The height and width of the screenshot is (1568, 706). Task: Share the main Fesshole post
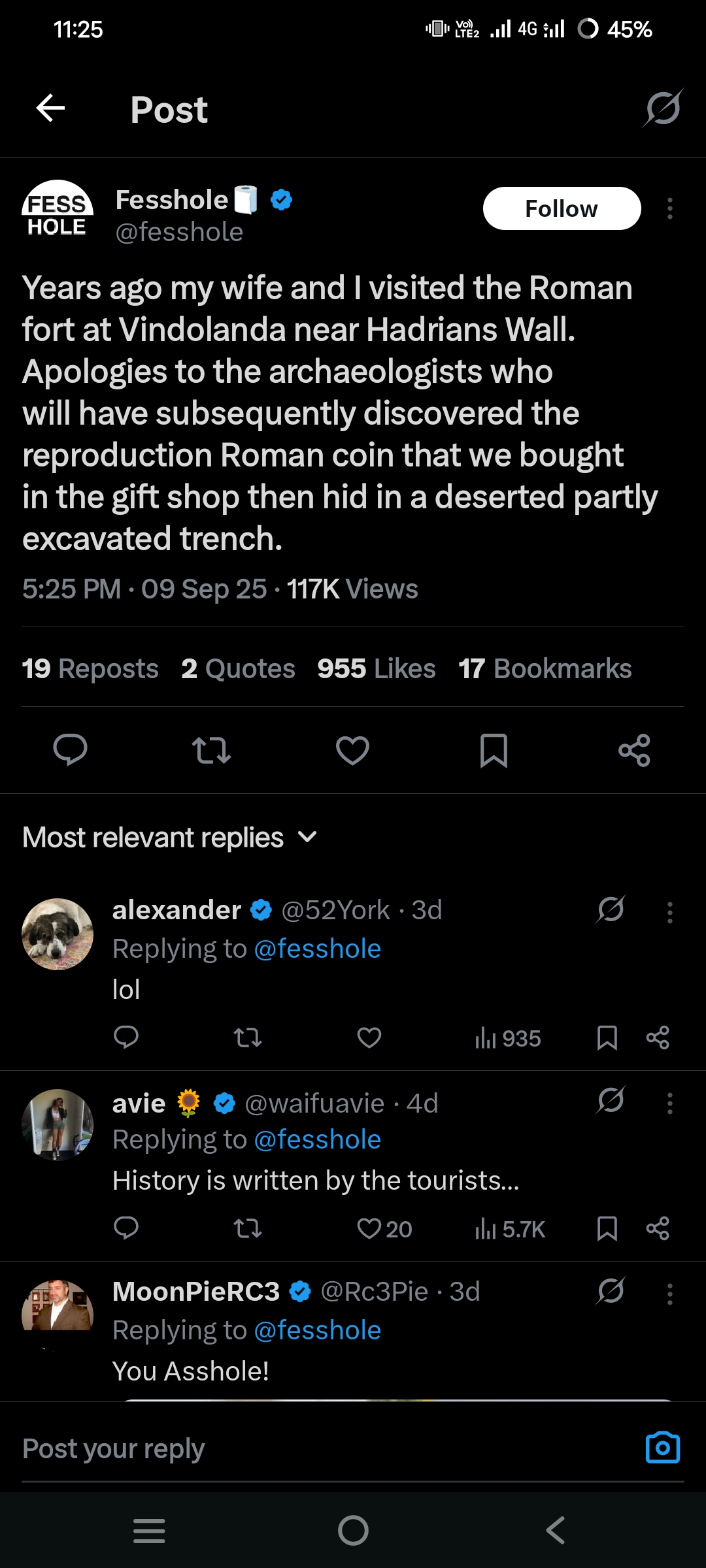coord(634,750)
